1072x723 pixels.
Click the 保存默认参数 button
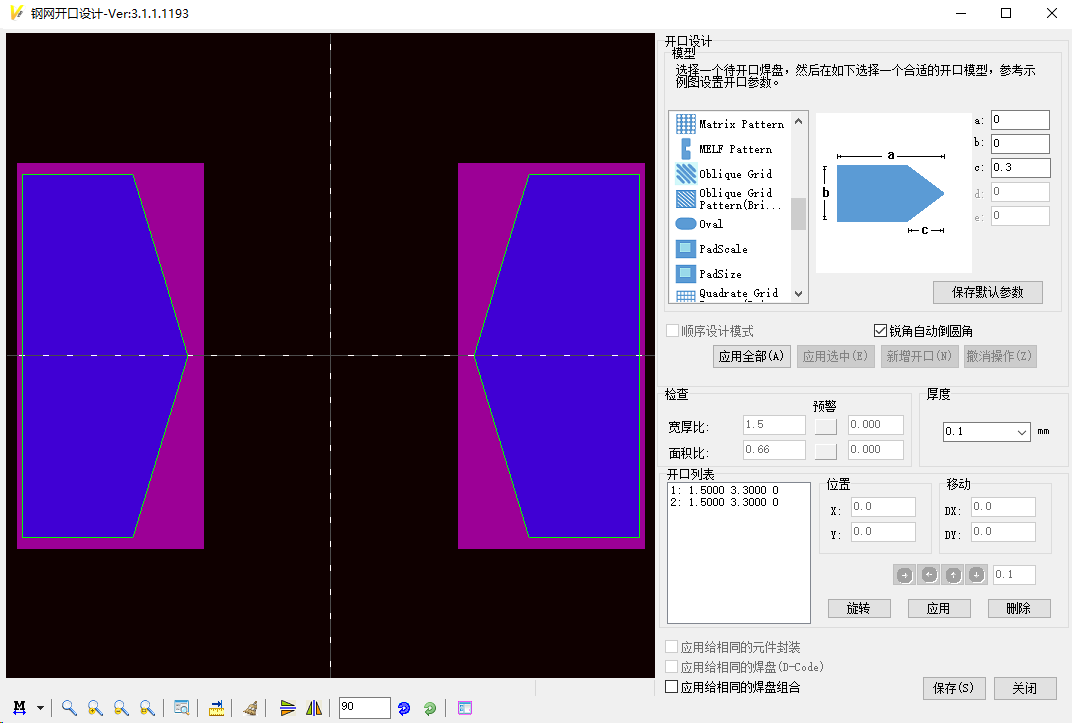point(988,292)
